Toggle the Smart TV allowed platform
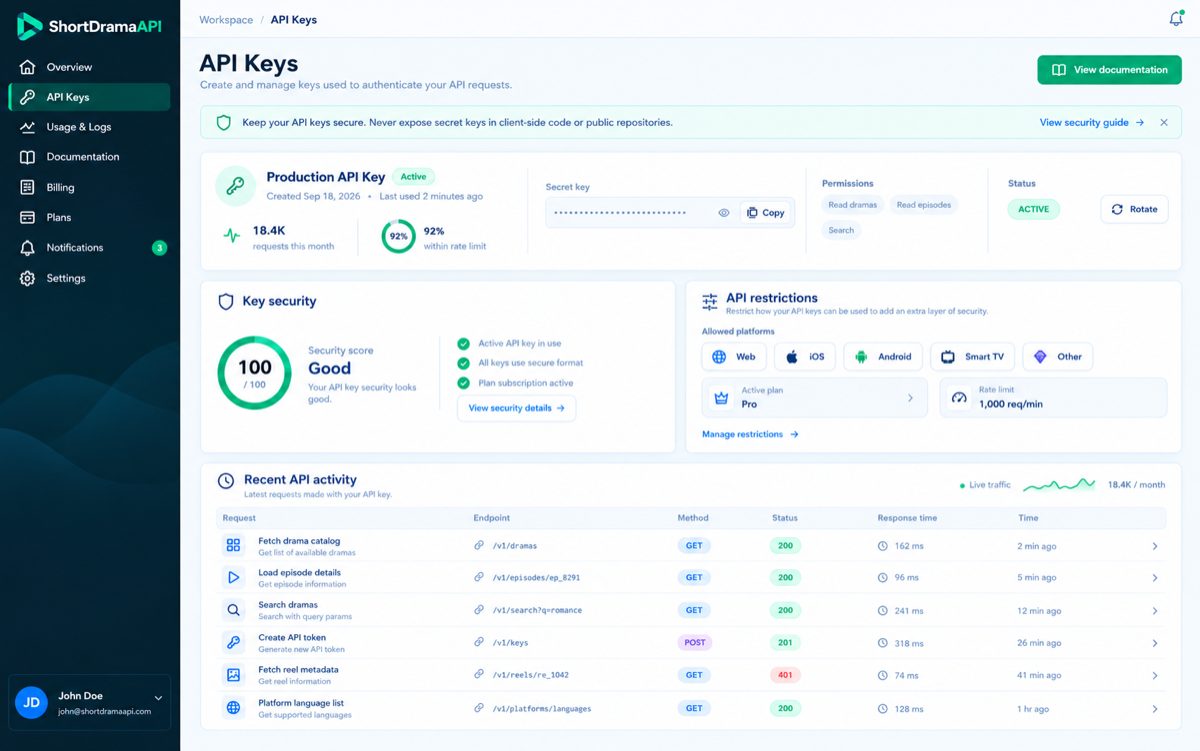 973,357
